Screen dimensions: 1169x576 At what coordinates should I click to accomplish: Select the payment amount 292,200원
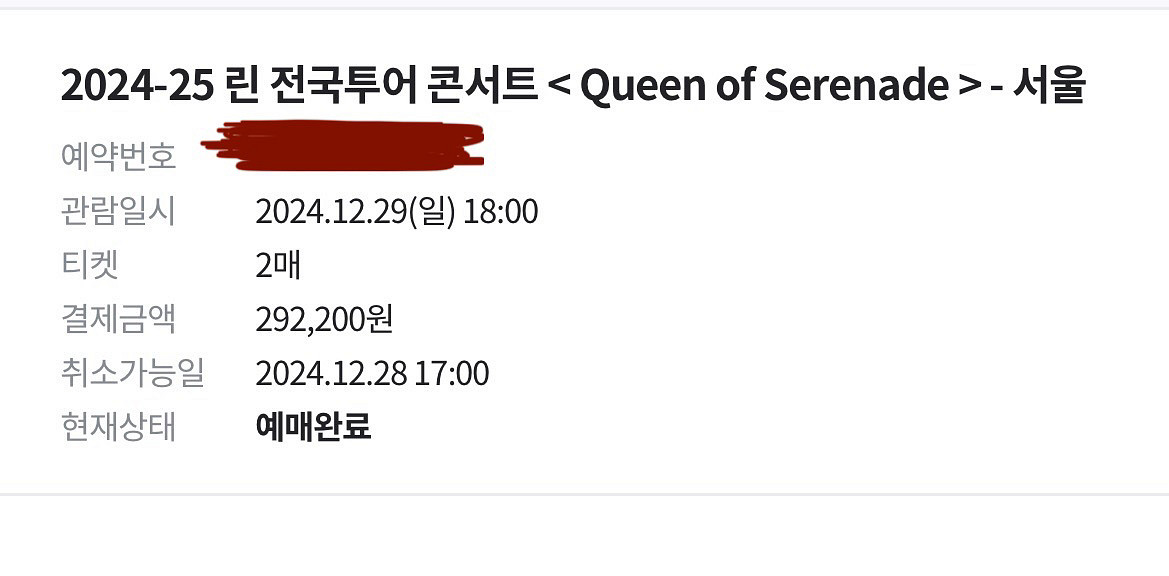[x=324, y=320]
